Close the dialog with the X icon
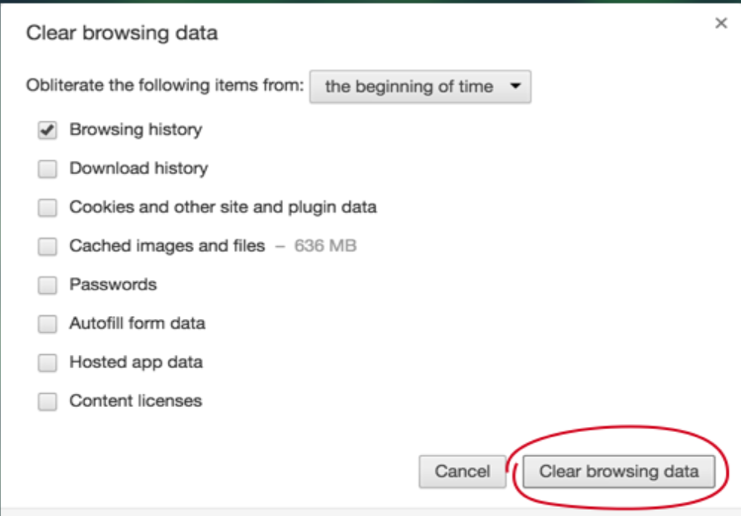This screenshot has height=516, width=741. tap(721, 23)
